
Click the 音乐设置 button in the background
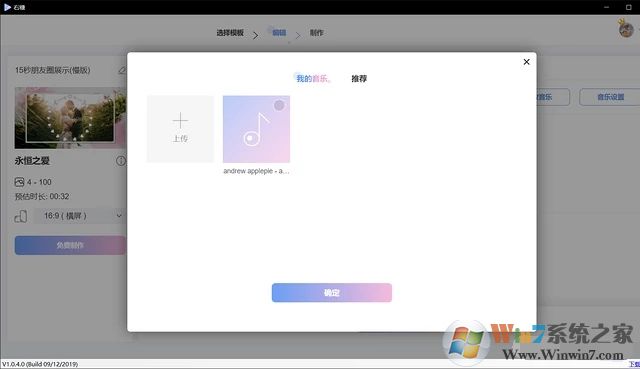click(610, 97)
